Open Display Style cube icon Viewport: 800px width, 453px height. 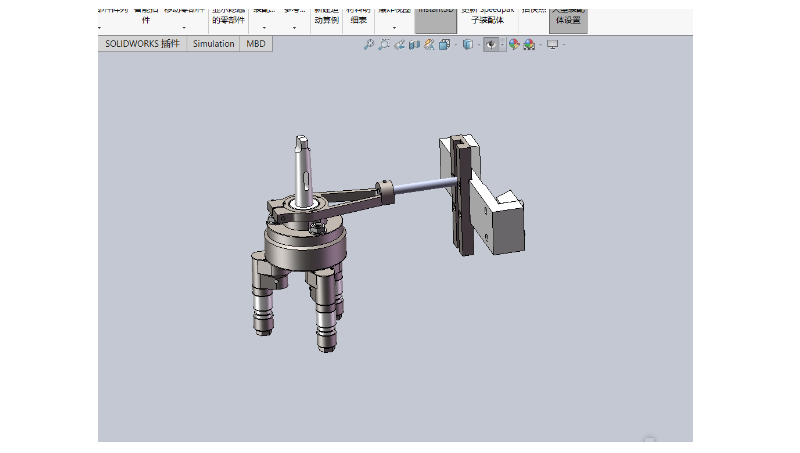click(467, 45)
